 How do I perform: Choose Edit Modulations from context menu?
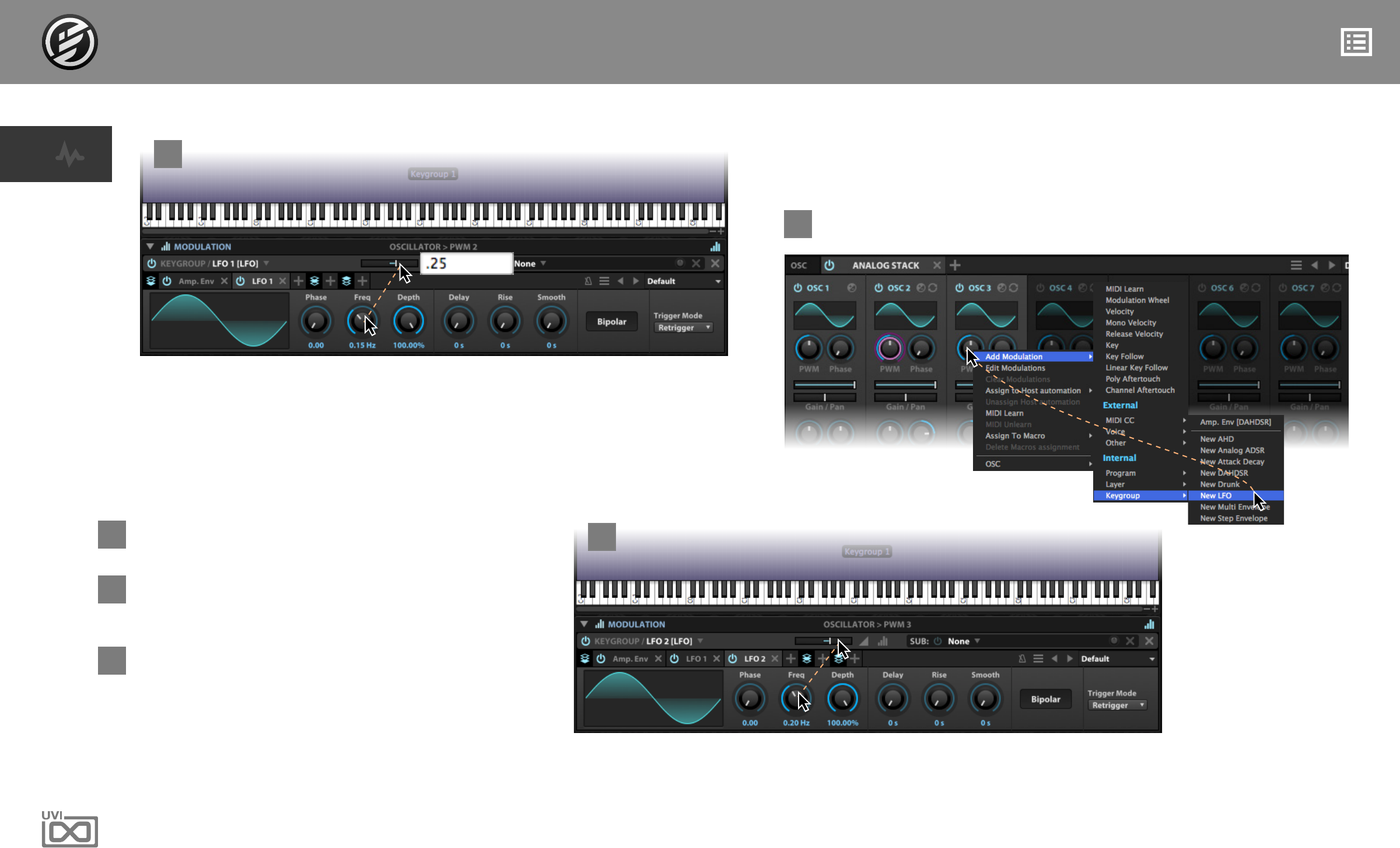pos(1015,368)
